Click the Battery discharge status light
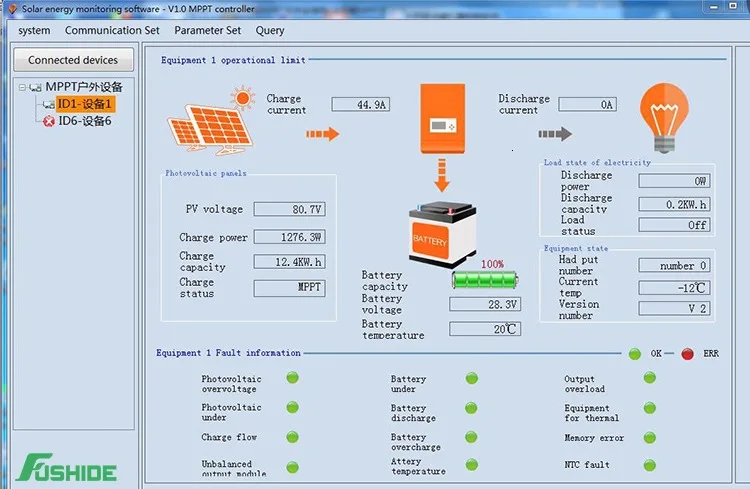 [471, 408]
